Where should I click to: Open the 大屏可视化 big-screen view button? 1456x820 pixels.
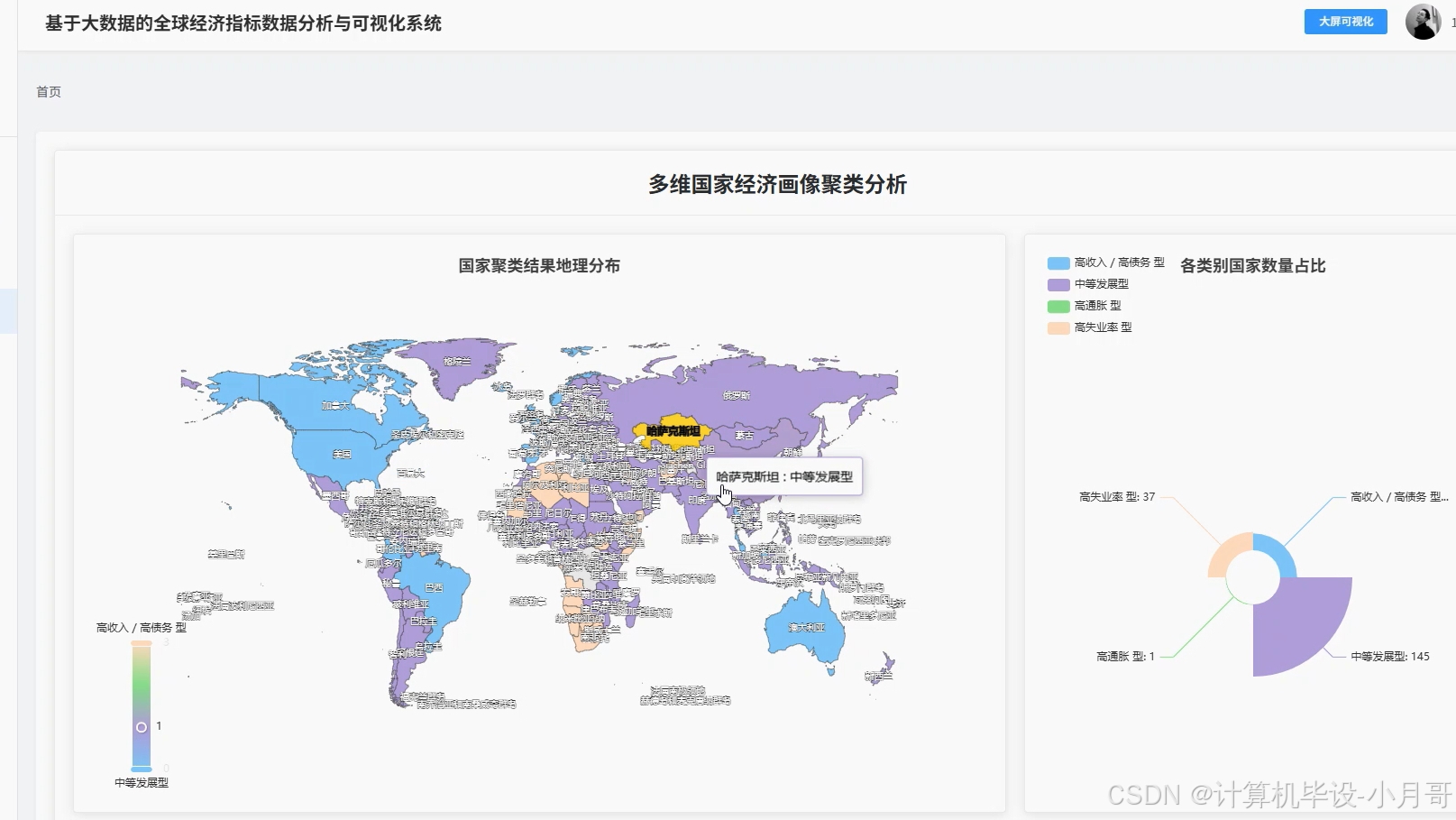(1345, 22)
